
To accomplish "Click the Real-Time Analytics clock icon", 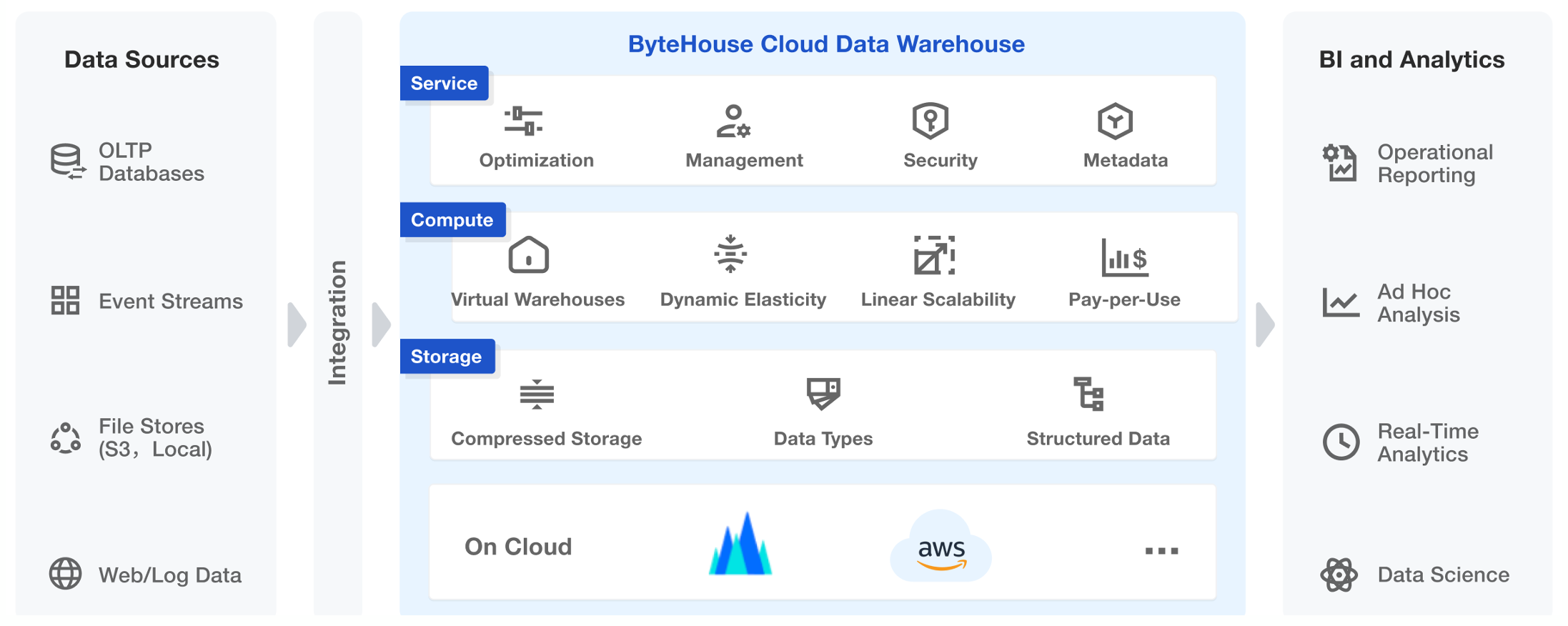I will [1341, 442].
